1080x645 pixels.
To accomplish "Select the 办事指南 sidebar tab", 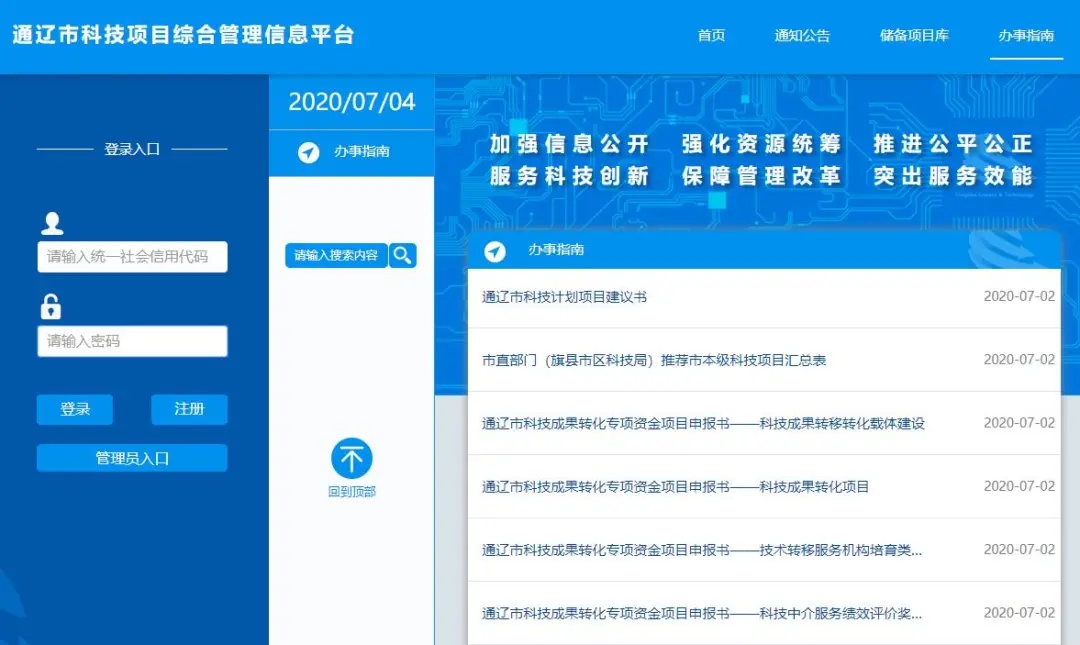I will (x=351, y=152).
